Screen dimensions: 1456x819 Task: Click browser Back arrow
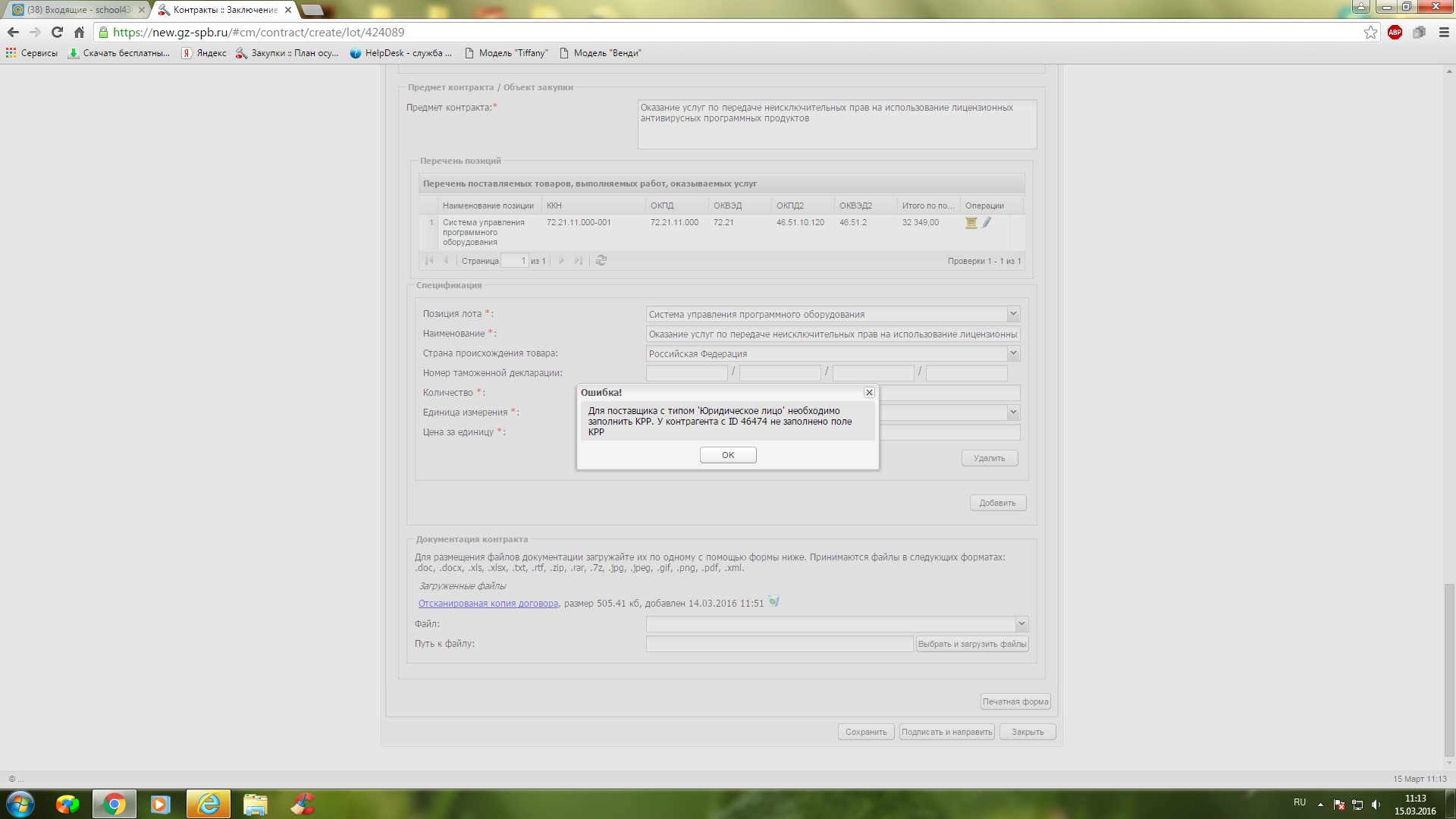tap(13, 32)
